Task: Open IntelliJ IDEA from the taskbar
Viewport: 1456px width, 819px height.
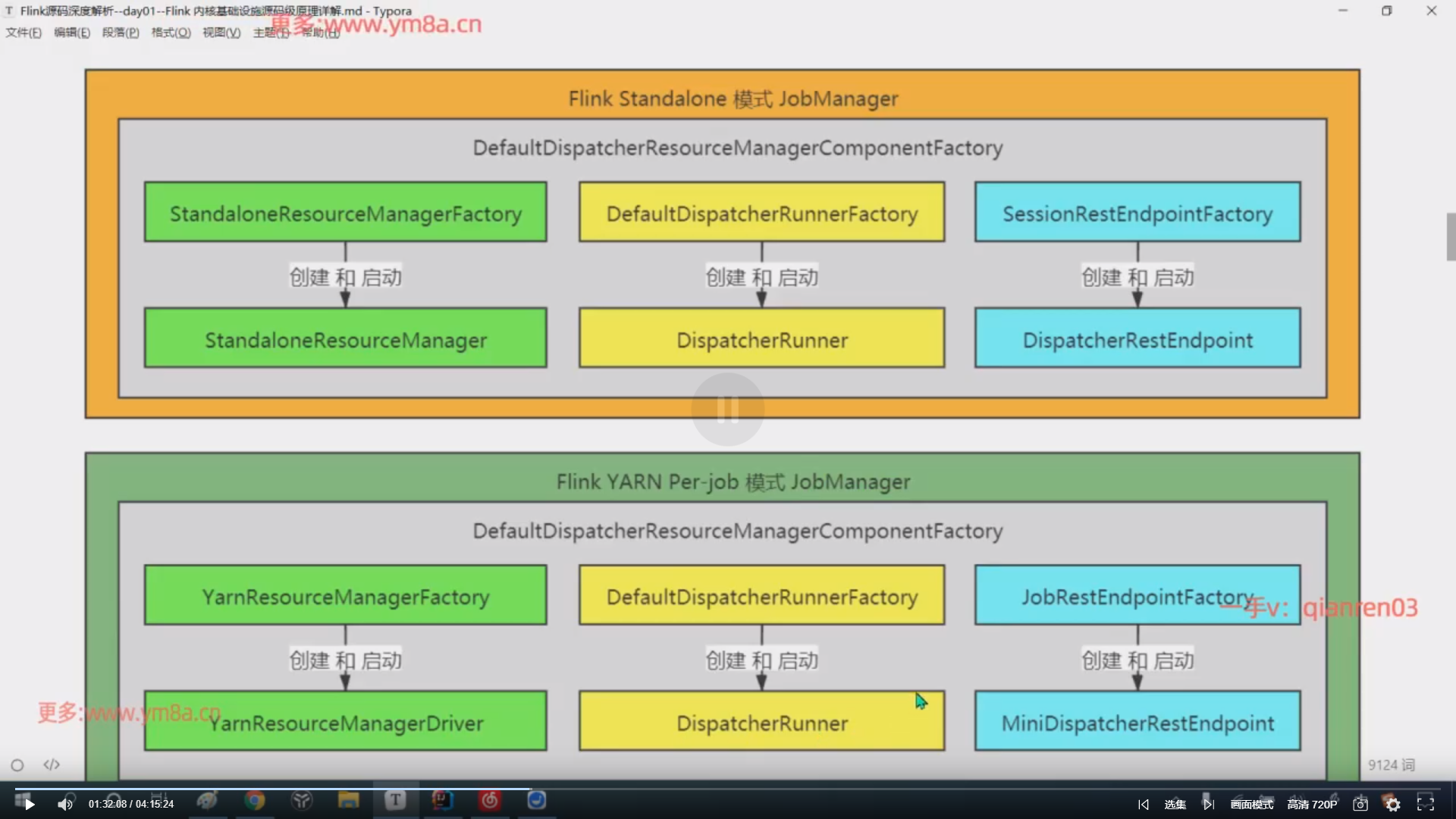Action: click(442, 801)
